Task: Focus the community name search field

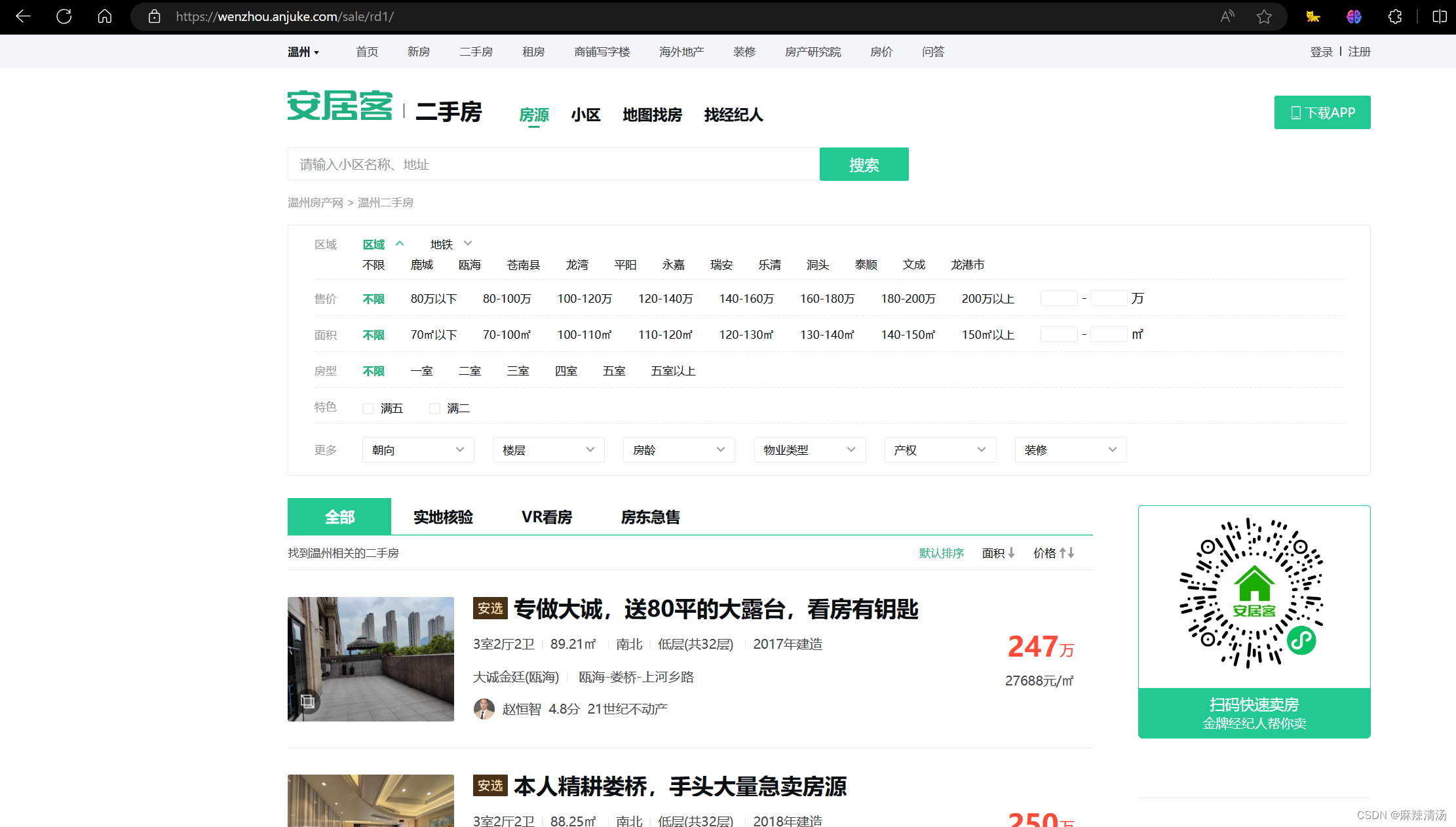Action: coord(554,164)
